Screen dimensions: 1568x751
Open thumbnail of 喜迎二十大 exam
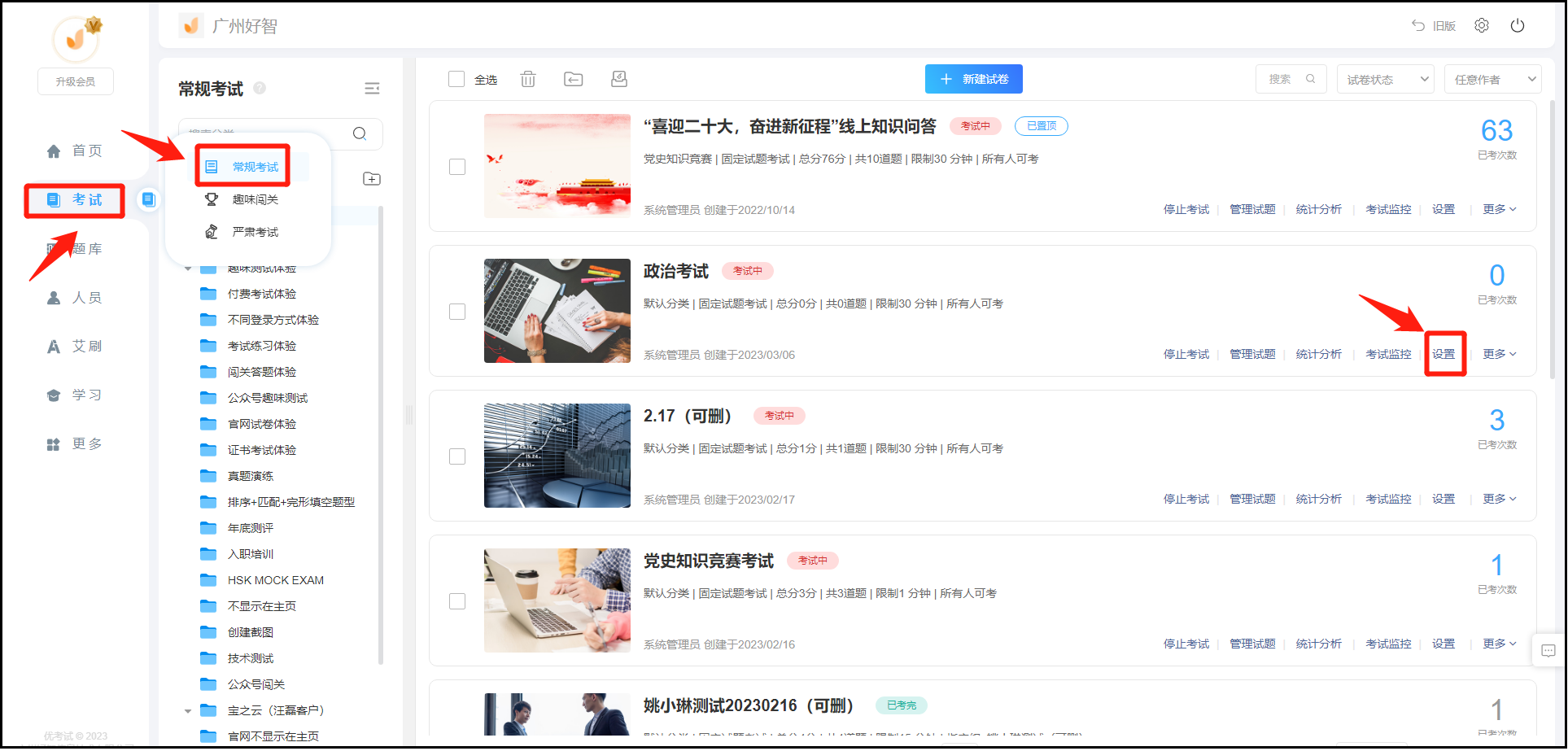pyautogui.click(x=557, y=166)
